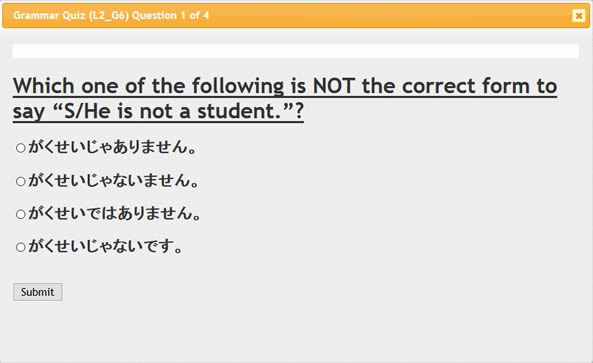Select radio circle beside がくせいではありません
This screenshot has width=593, height=363.
(21, 214)
